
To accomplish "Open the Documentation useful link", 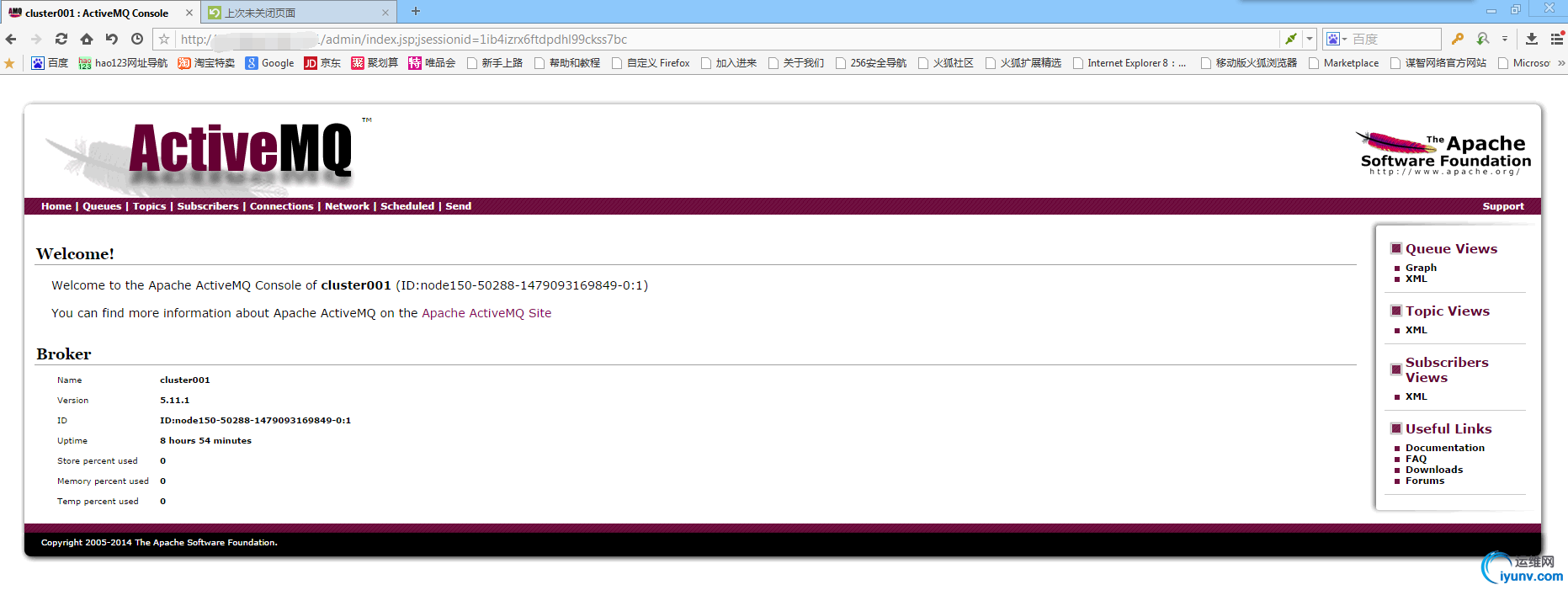I will click(1445, 448).
